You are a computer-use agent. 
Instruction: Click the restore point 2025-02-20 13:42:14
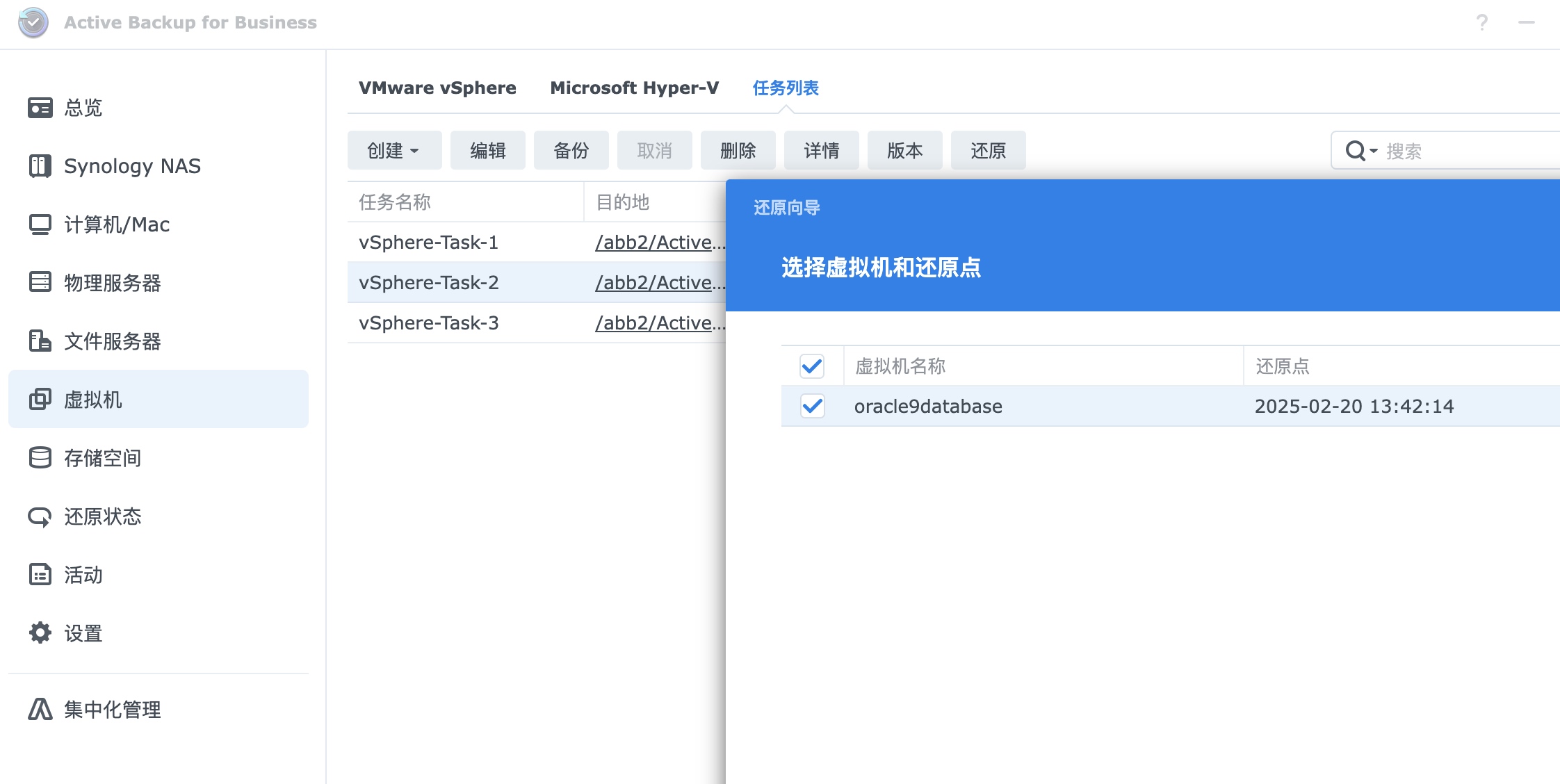click(1354, 407)
